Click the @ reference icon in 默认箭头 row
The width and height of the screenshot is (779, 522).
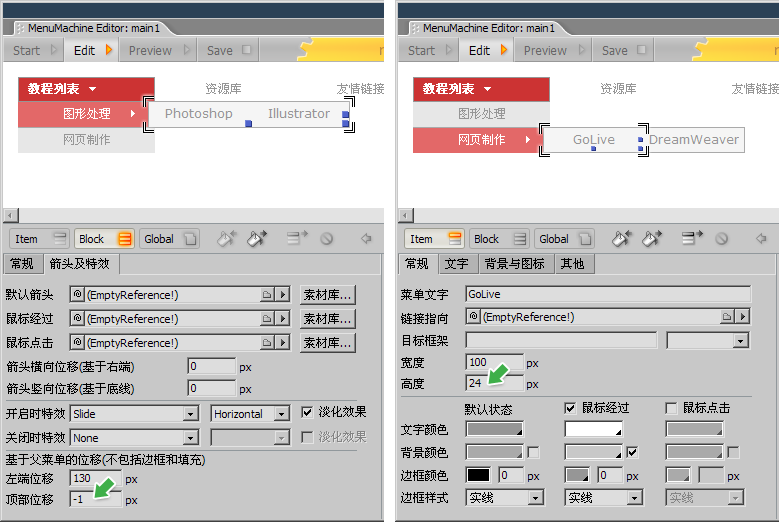point(78,295)
